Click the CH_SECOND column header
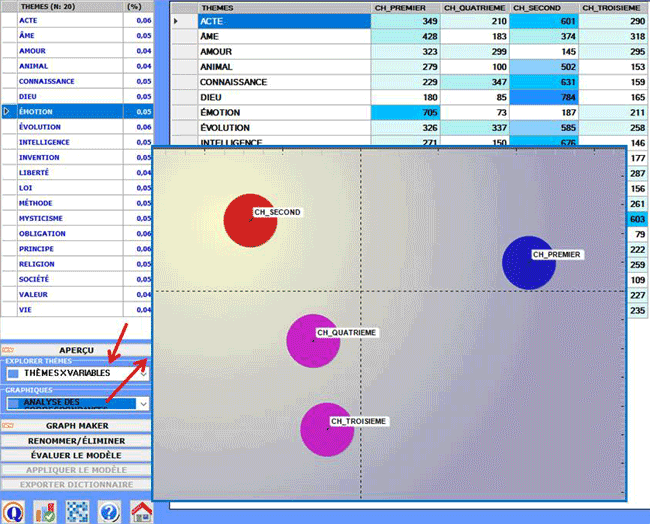650x524 pixels. click(x=545, y=7)
